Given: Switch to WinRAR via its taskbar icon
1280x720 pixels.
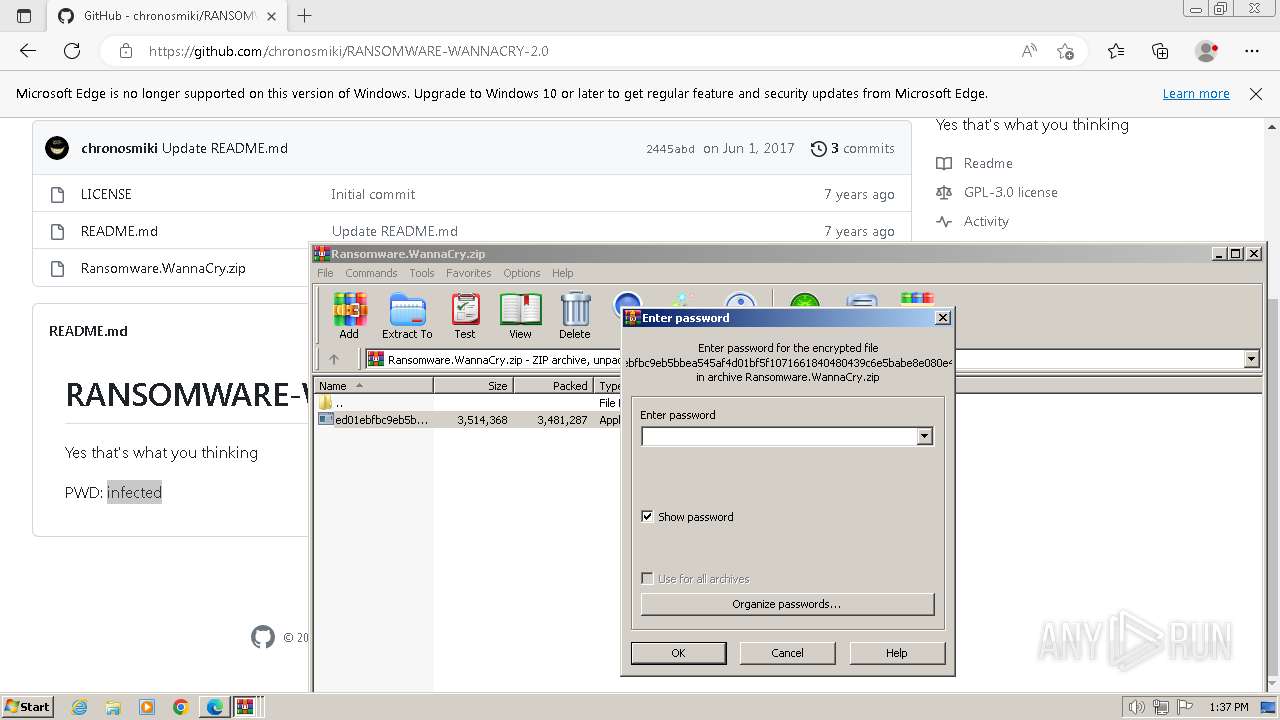Looking at the screenshot, I should (x=245, y=707).
